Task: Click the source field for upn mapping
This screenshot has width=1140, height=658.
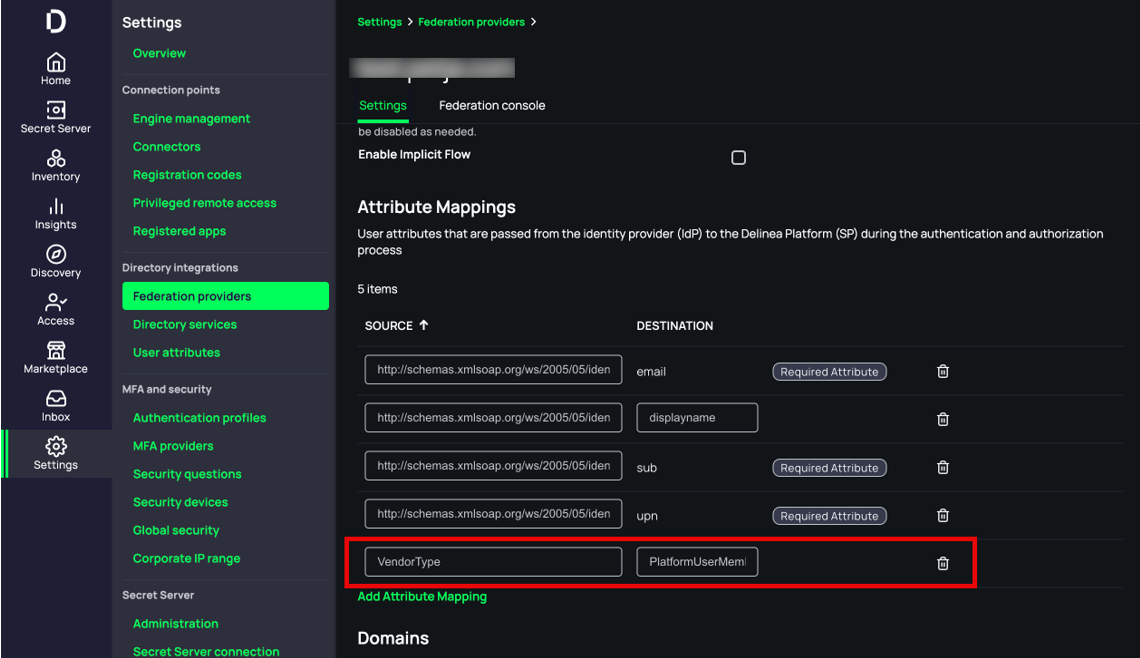Action: click(493, 513)
